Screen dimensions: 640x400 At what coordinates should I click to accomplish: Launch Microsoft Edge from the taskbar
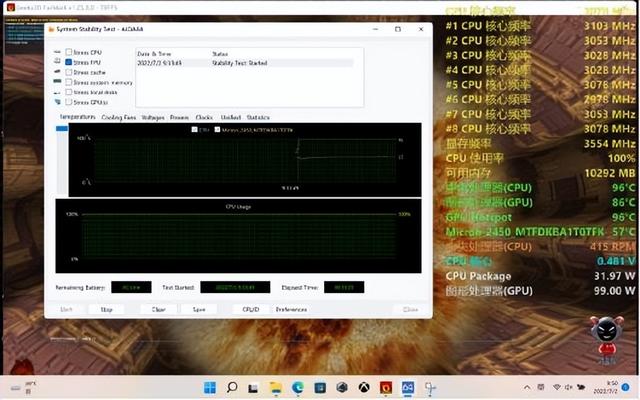point(298,387)
